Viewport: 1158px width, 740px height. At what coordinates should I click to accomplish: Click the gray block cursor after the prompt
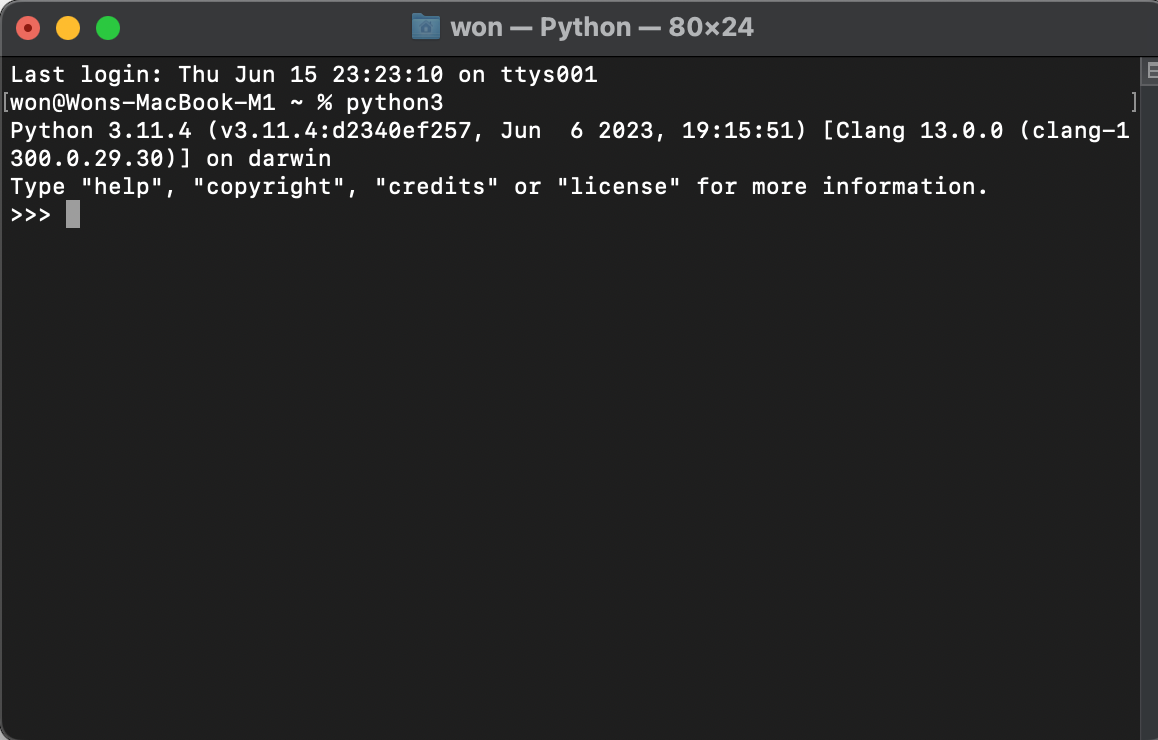pos(72,214)
